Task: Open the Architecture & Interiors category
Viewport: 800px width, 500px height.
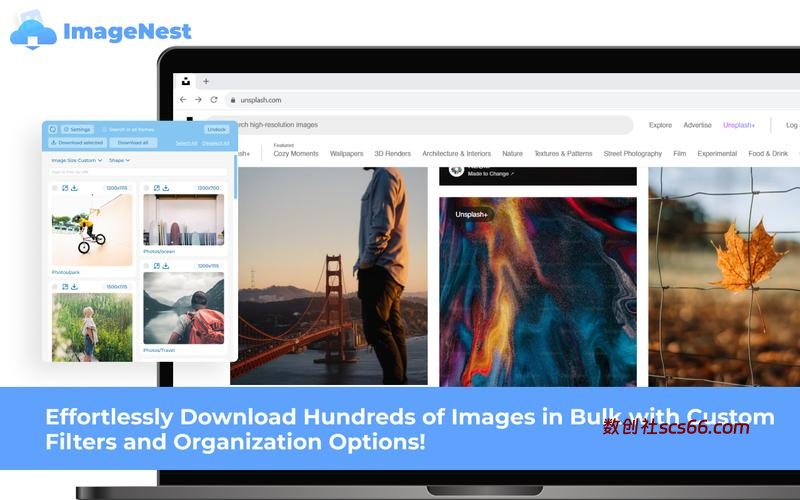Action: [456, 154]
